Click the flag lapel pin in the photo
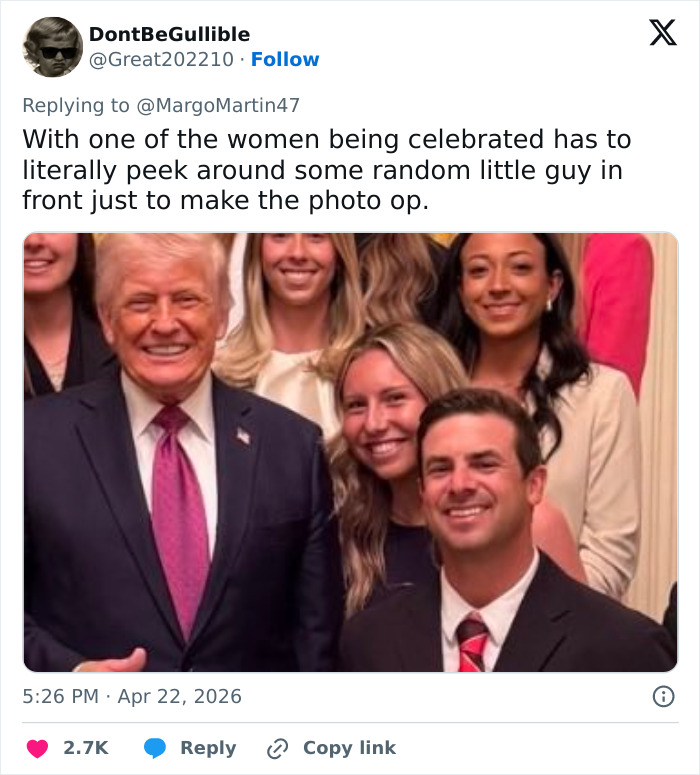700x775 pixels. 244,435
